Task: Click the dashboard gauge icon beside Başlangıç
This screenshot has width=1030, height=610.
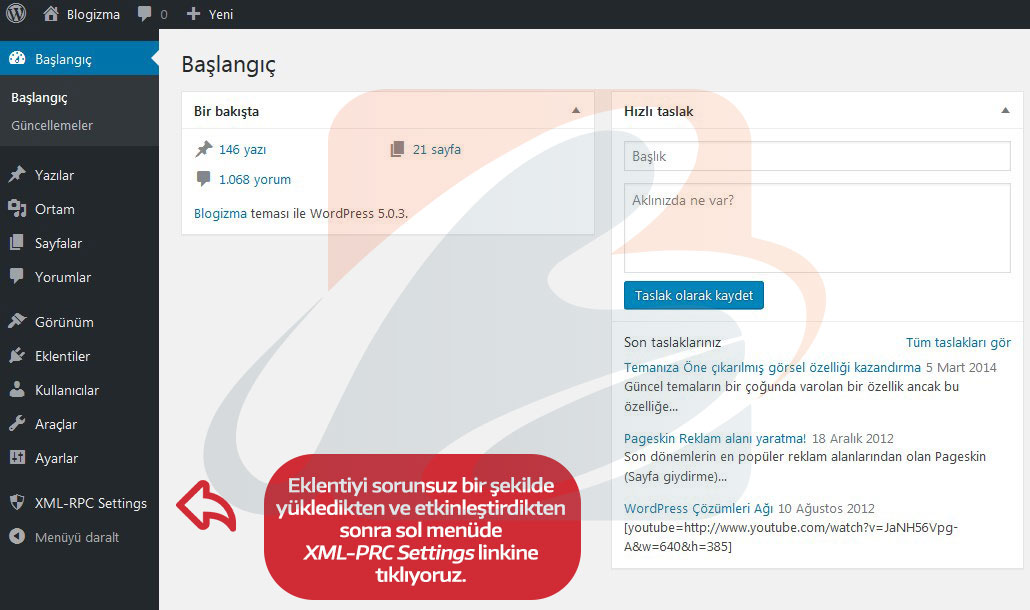Action: point(17,58)
